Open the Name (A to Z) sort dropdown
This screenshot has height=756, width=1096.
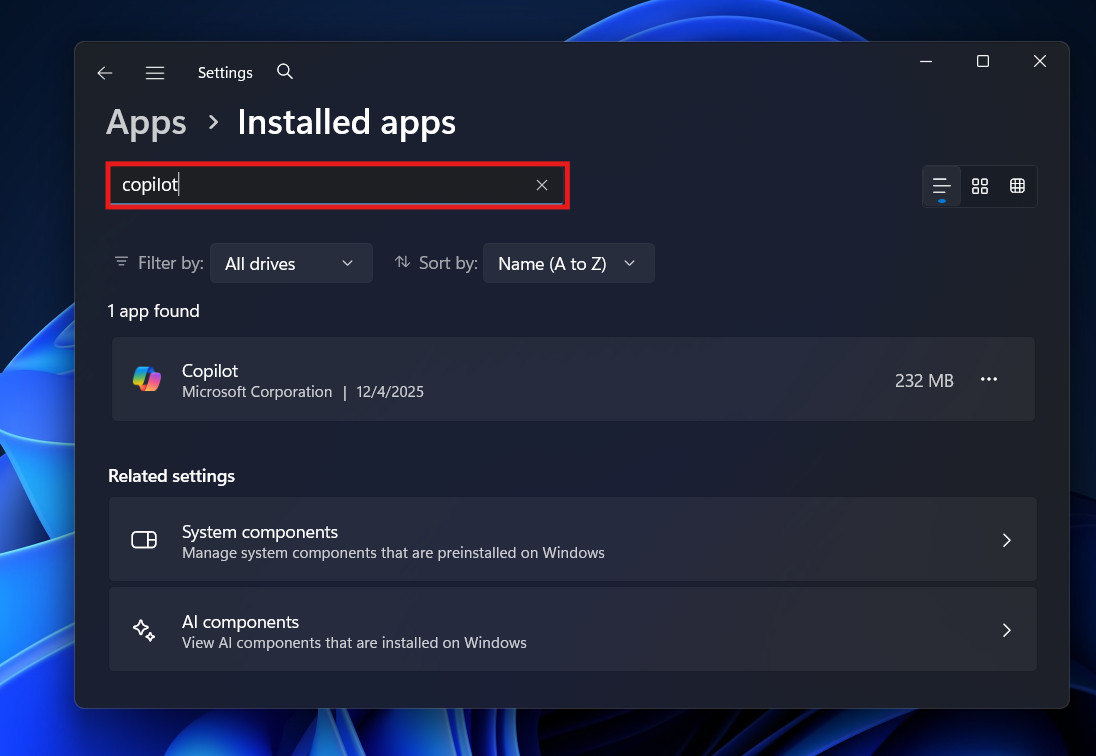click(x=568, y=262)
